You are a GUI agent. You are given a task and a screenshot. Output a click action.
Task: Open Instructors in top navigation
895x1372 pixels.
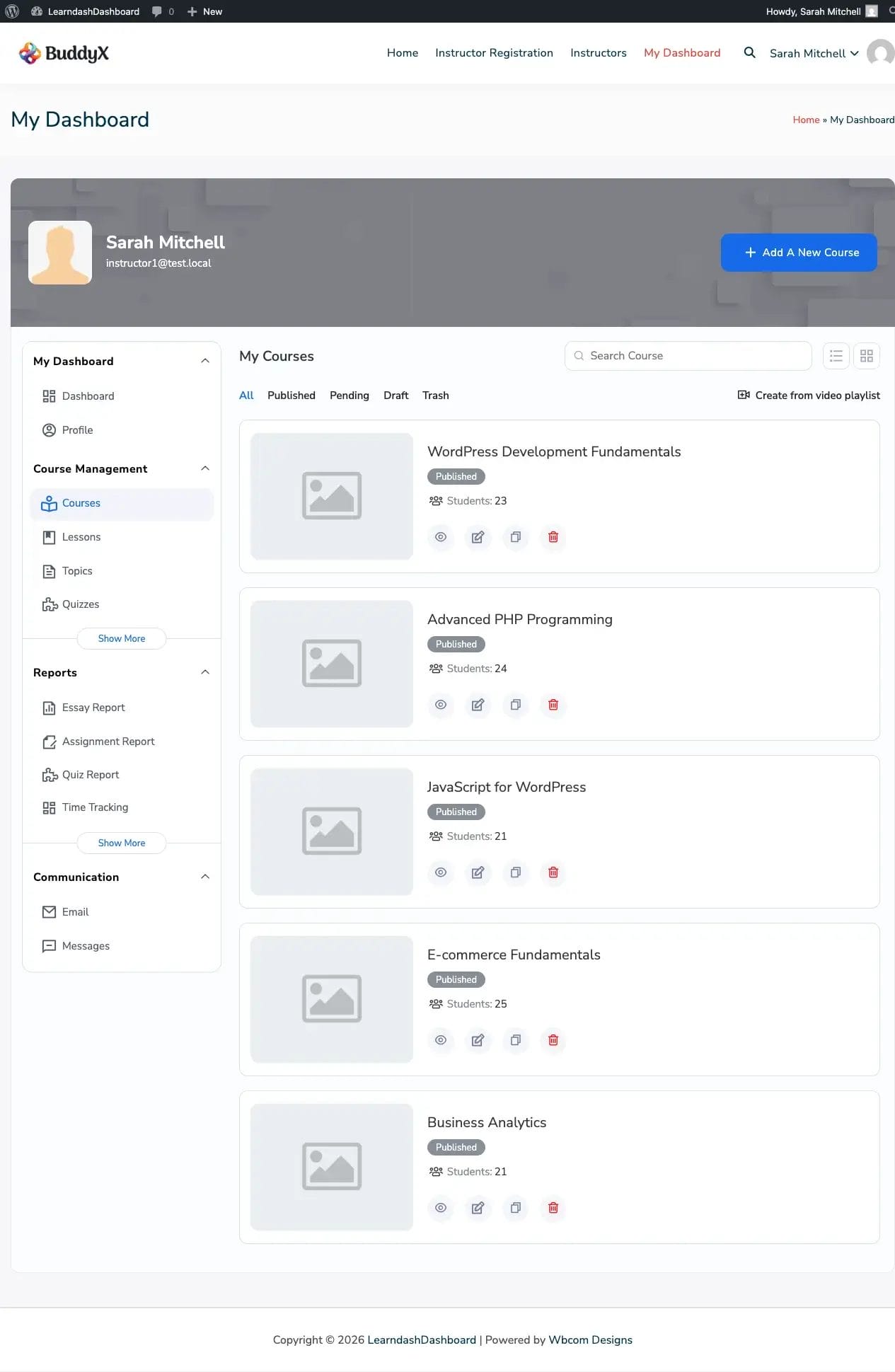click(x=598, y=53)
